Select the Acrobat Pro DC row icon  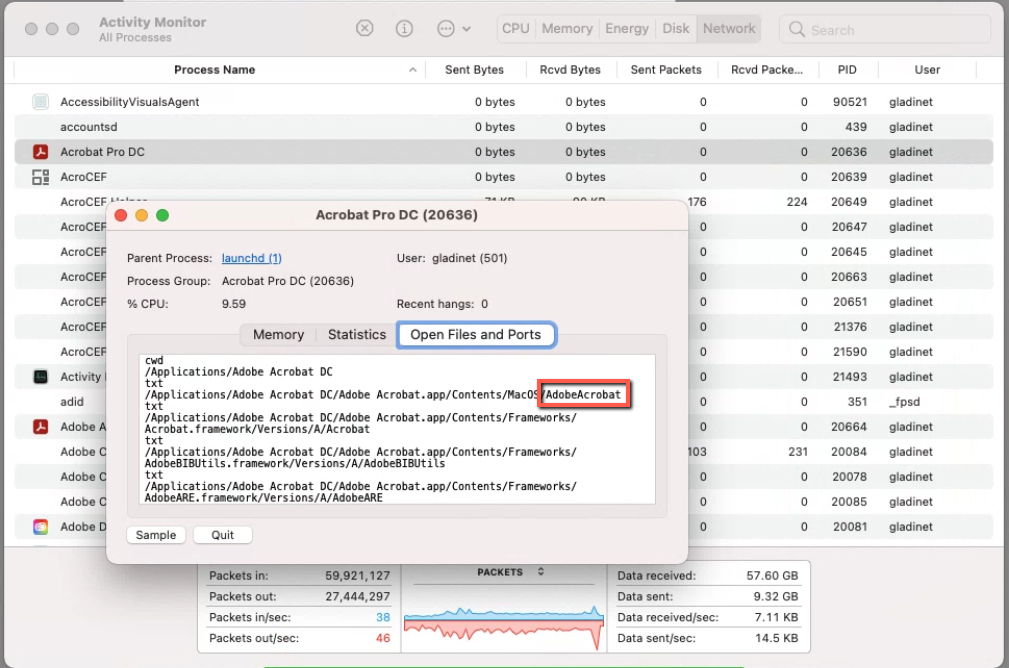click(x=41, y=152)
